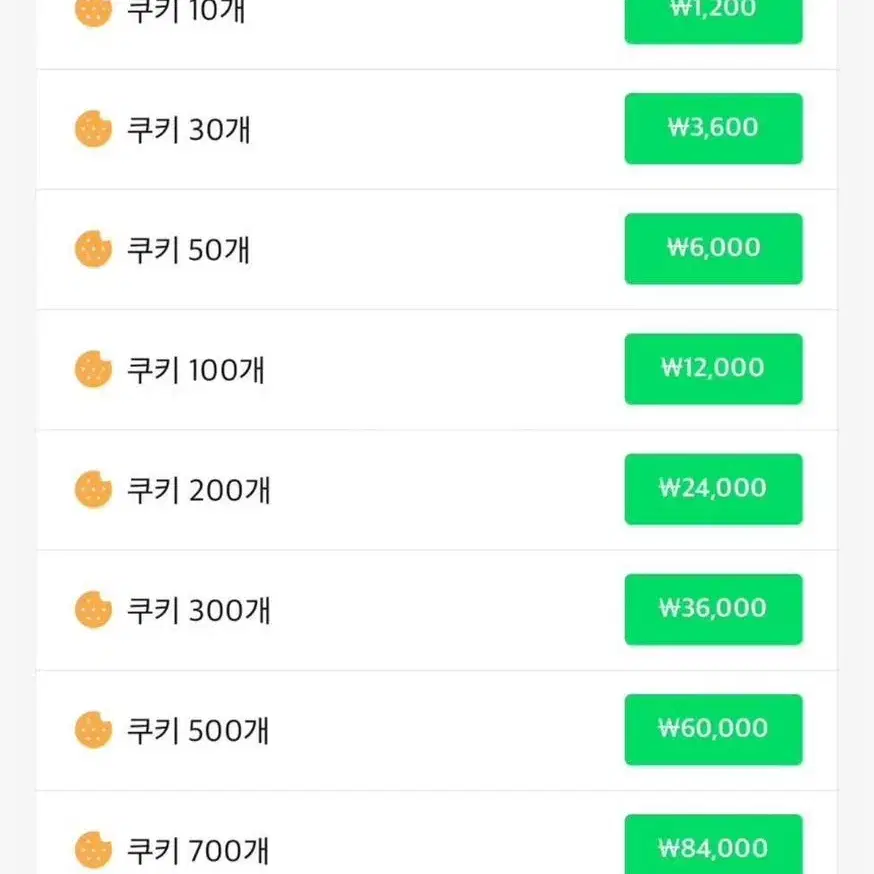Click the ₩84,000 price button
874x874 pixels.
coord(713,844)
